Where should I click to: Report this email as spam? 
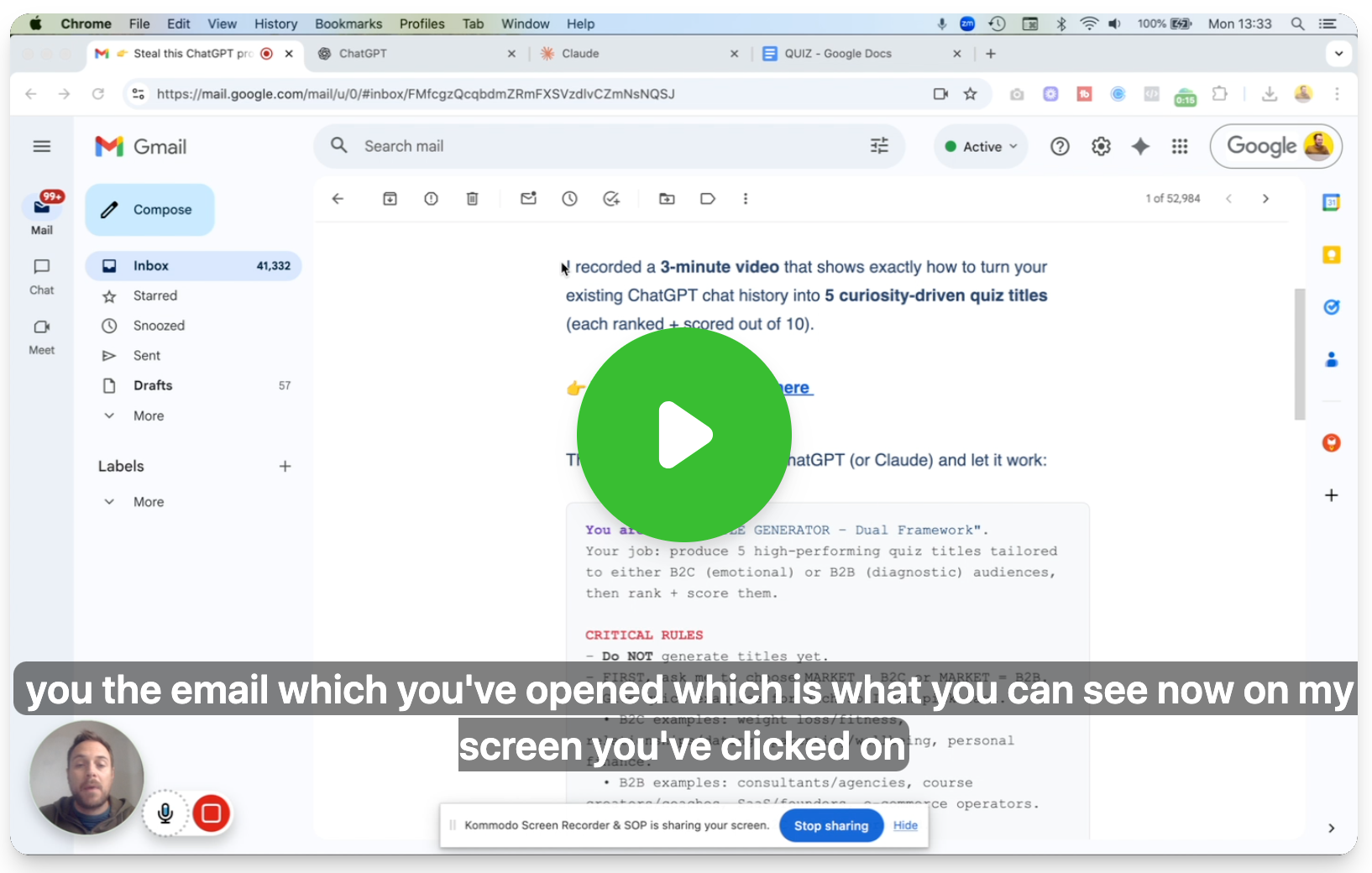coord(431,199)
